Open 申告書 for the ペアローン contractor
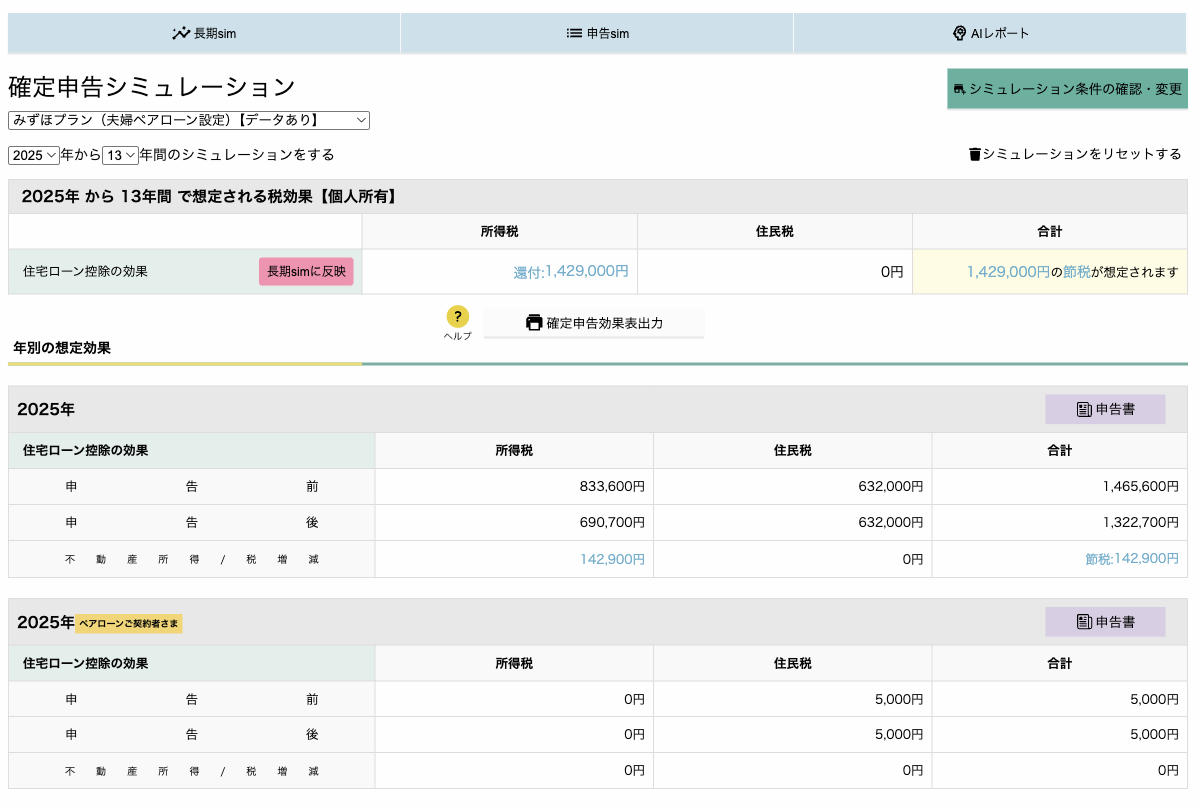Viewport: 1200px width, 808px height. click(x=1105, y=622)
